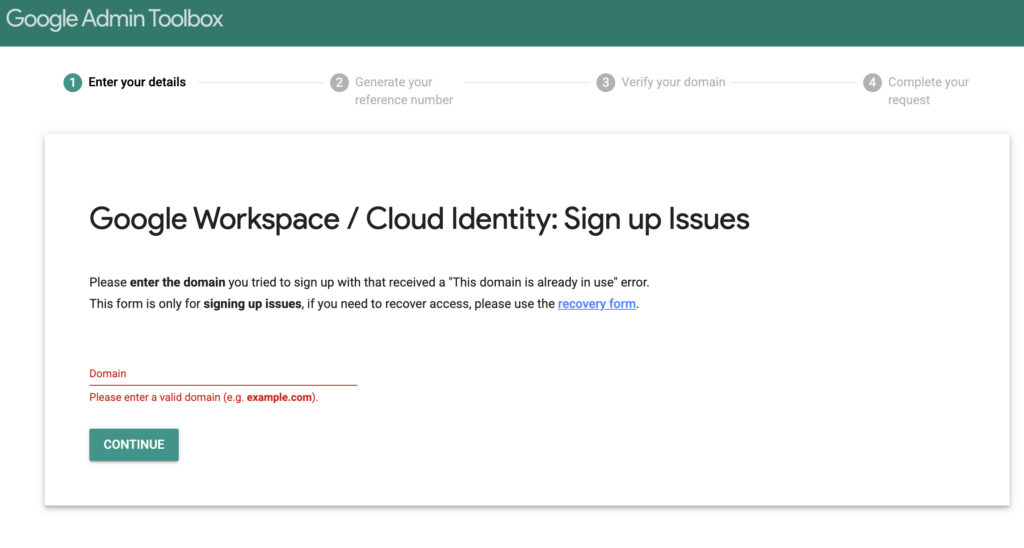Select step 1 circle icon
Screen dimensions: 1024x548
click(x=72, y=83)
